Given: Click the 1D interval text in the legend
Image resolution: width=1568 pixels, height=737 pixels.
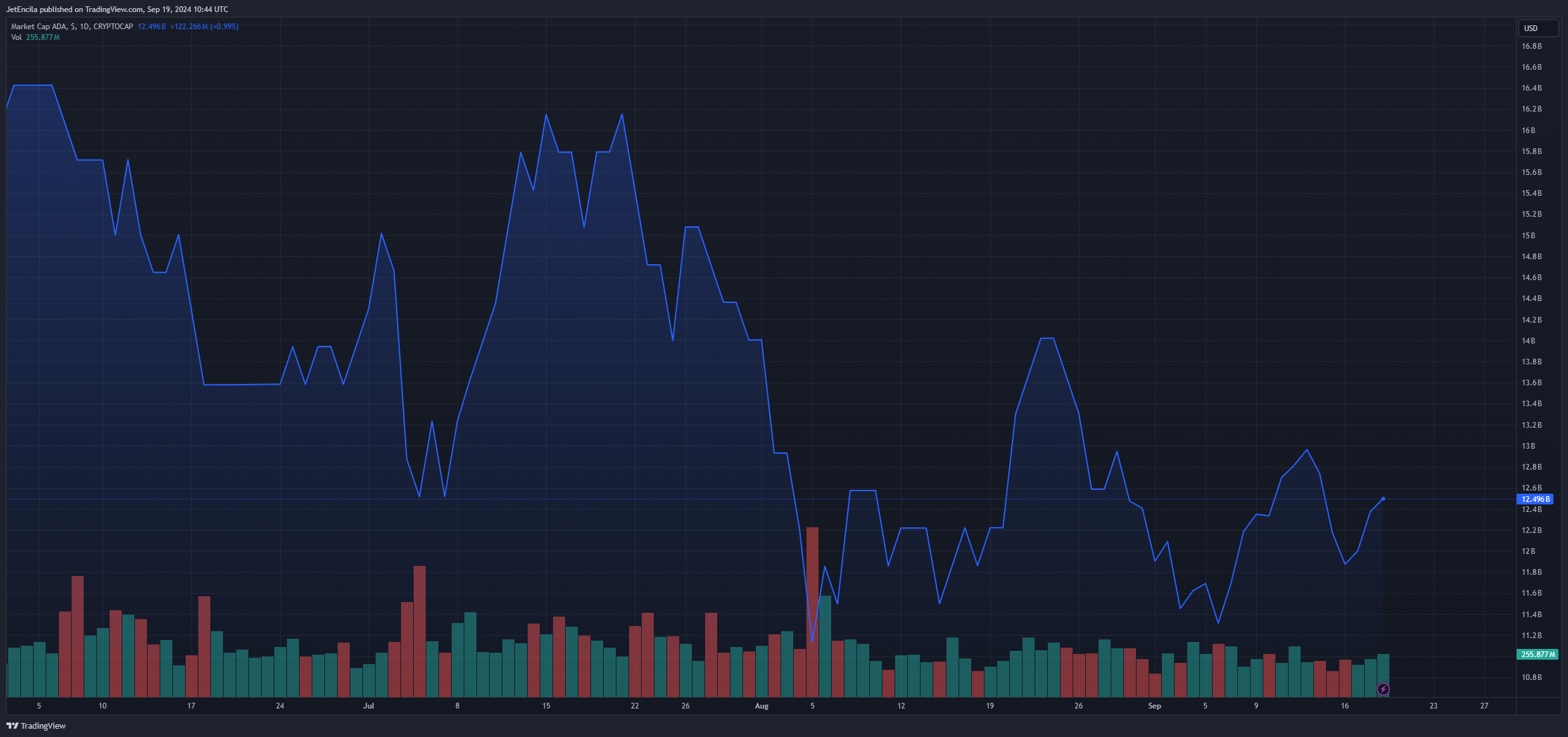Looking at the screenshot, I should 84,27.
